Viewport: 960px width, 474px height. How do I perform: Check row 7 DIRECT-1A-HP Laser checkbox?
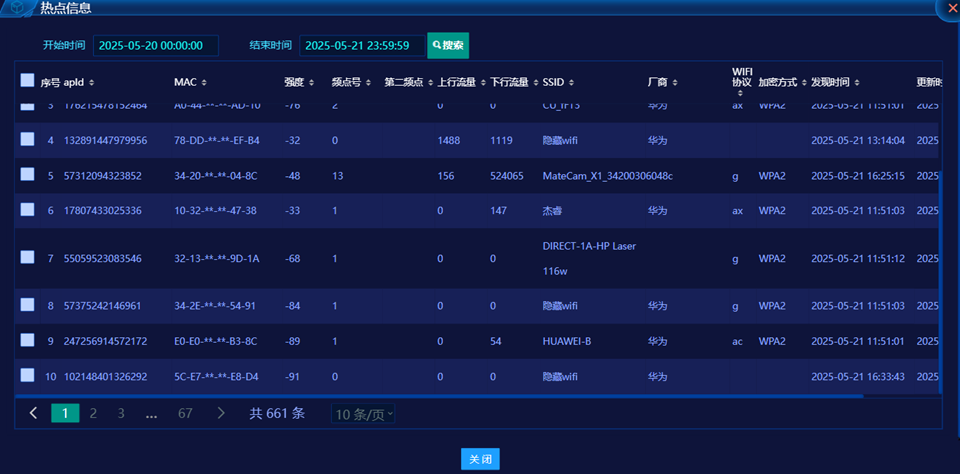[x=27, y=257]
